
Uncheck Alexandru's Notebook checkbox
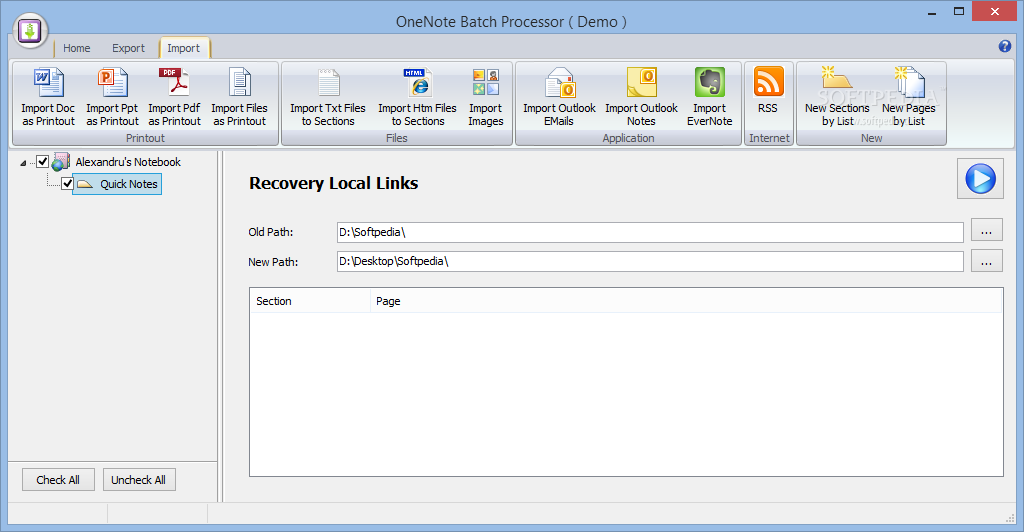pos(42,161)
